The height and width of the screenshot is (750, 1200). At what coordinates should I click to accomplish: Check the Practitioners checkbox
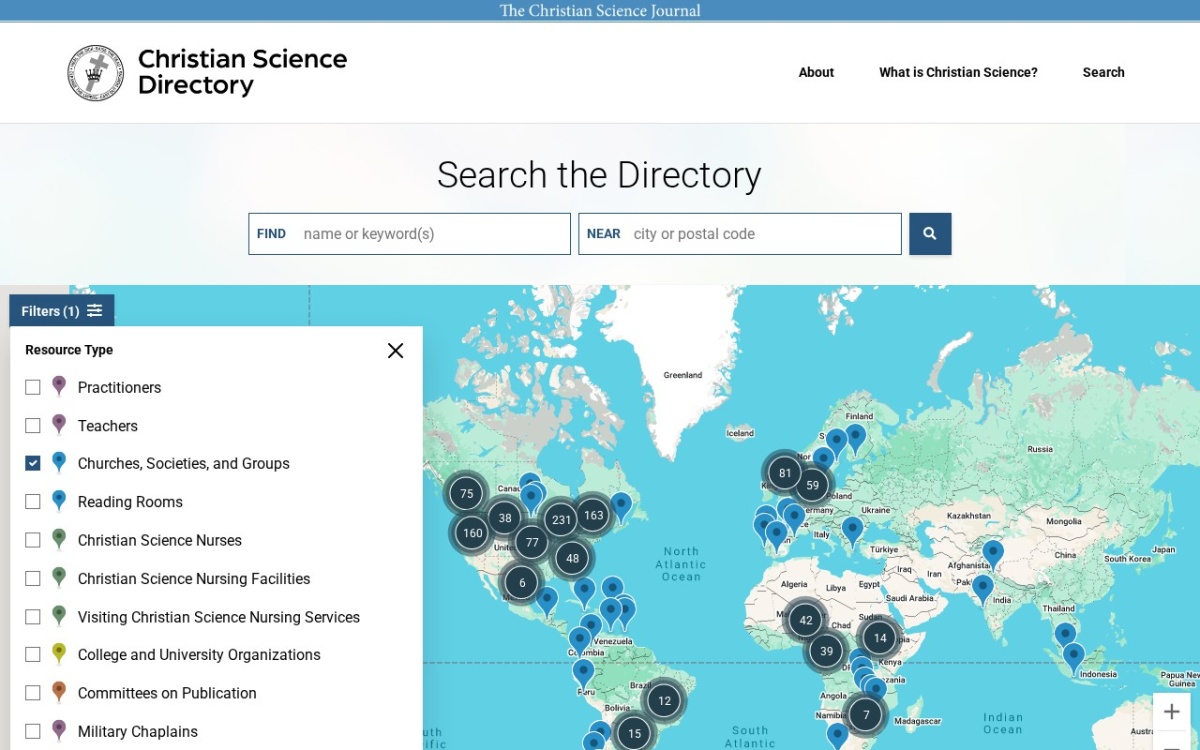coord(33,387)
